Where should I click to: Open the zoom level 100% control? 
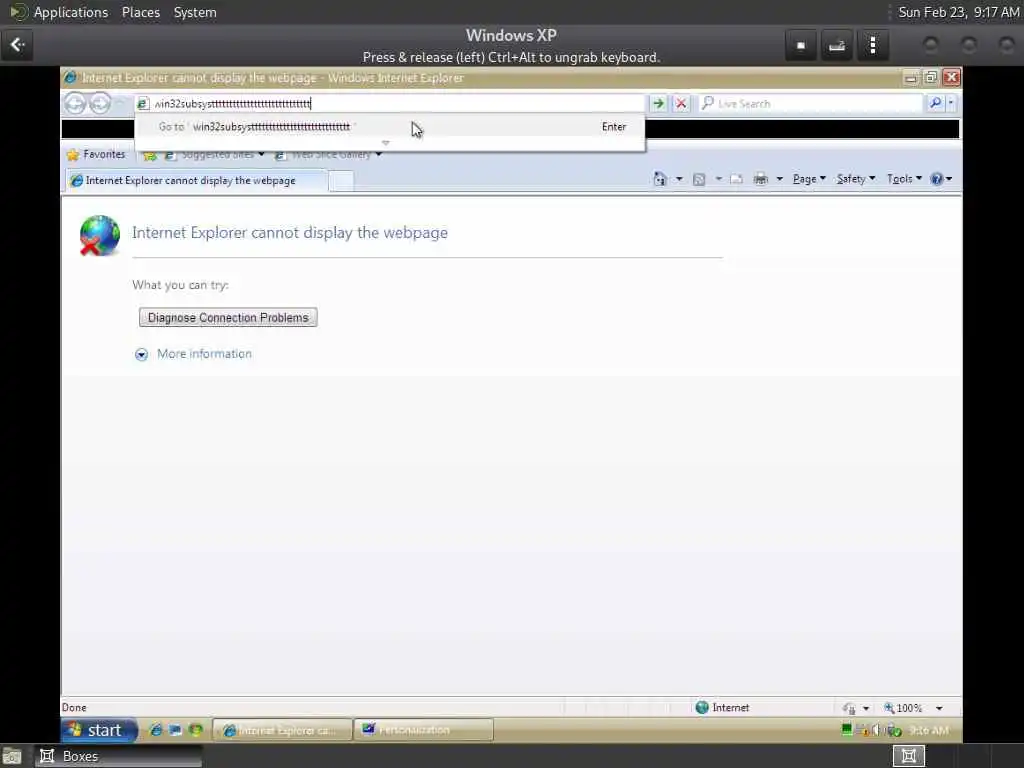coord(903,708)
